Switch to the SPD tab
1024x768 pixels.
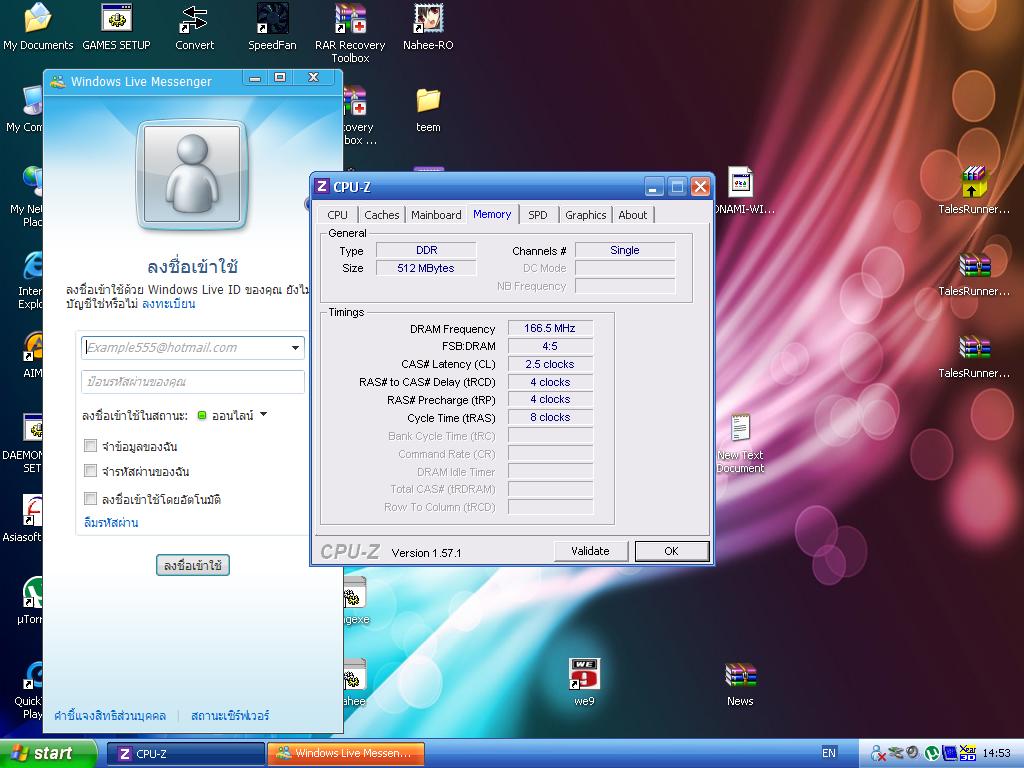click(538, 215)
